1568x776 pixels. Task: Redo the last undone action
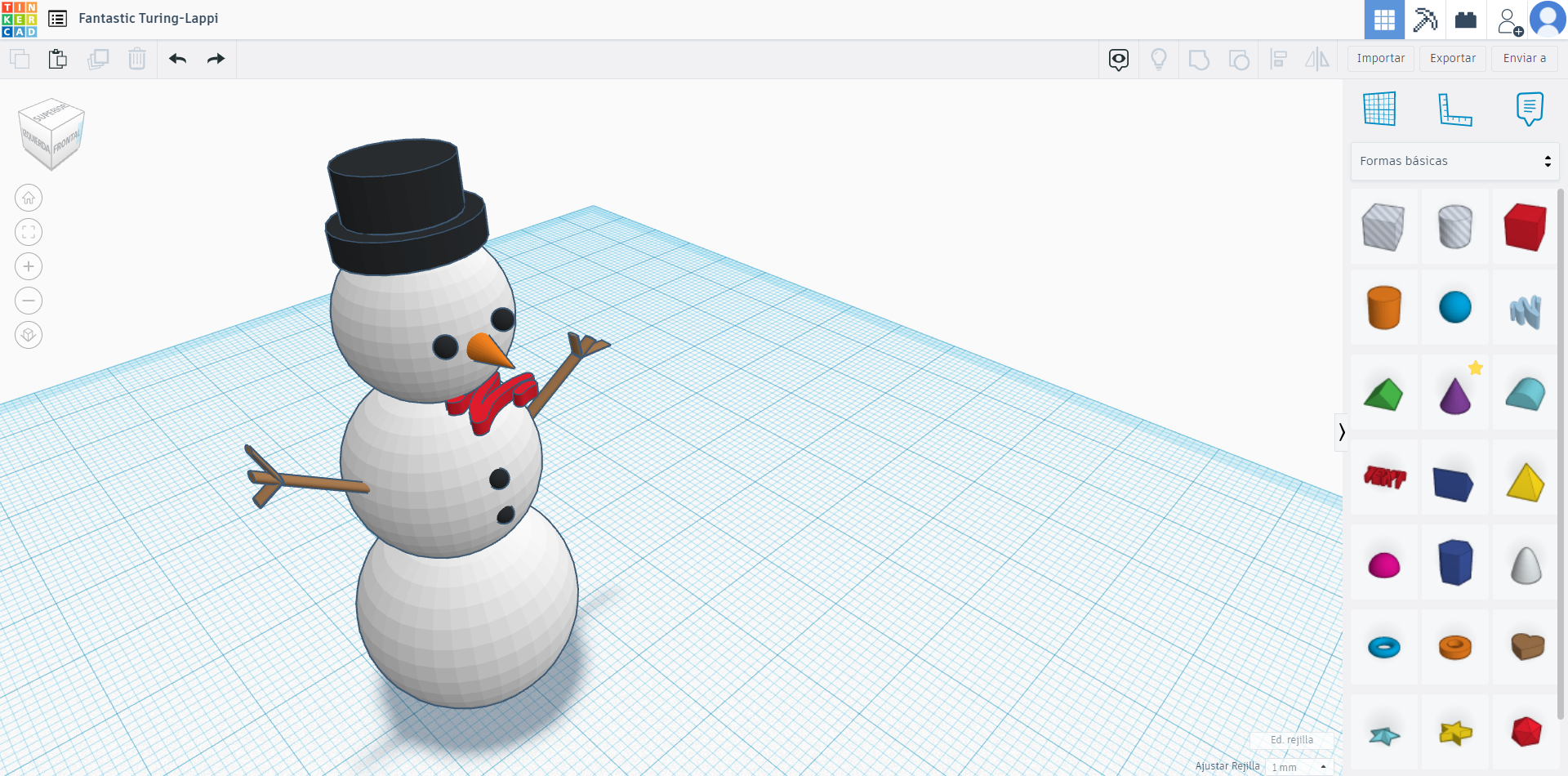[x=216, y=59]
